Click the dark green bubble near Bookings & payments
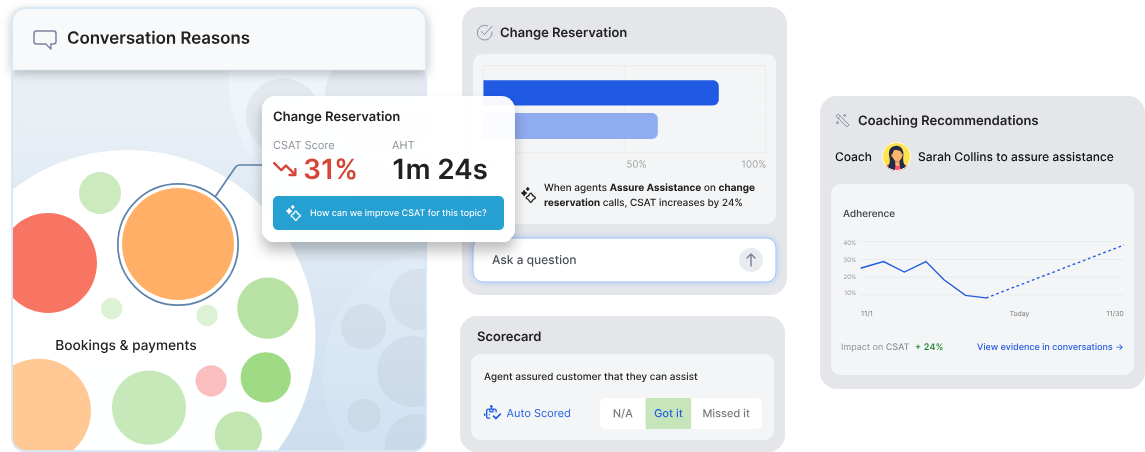 point(266,378)
